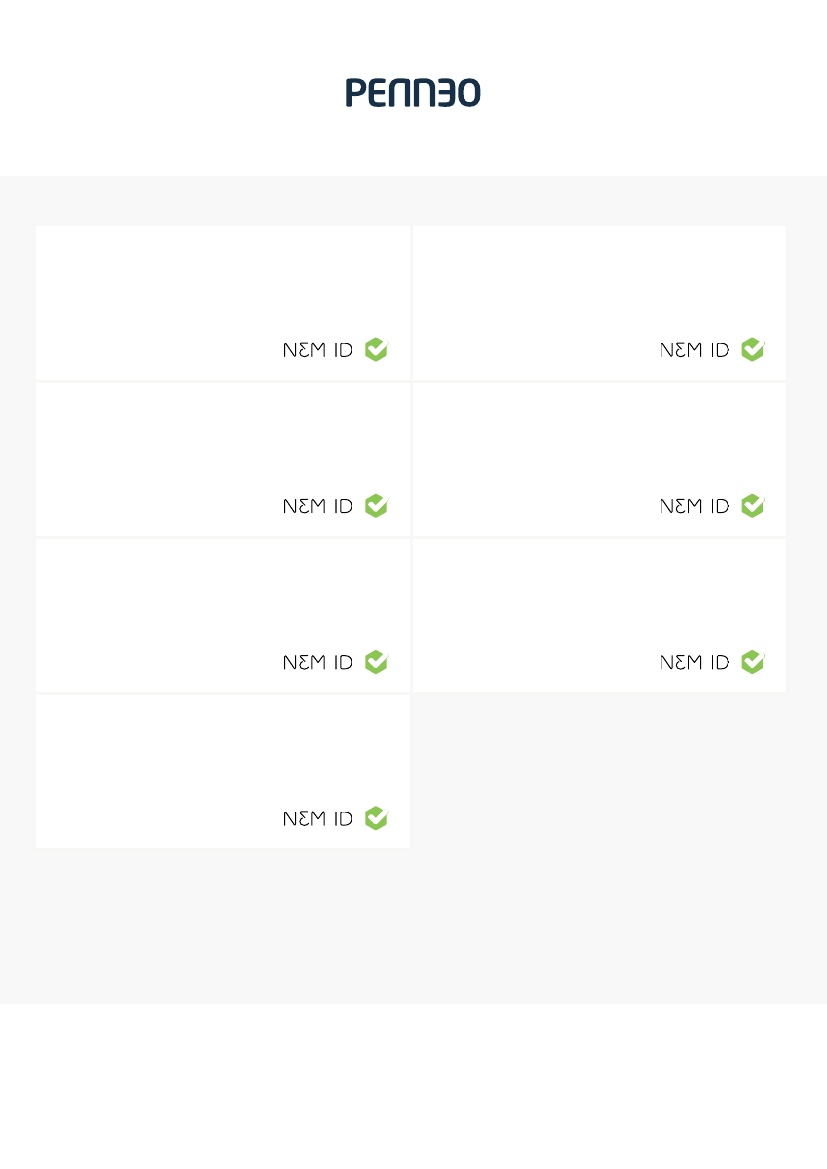Viewport: 827px width, 1169px height.
Task: Select NEM ID label in first-row right card
Action: (695, 350)
